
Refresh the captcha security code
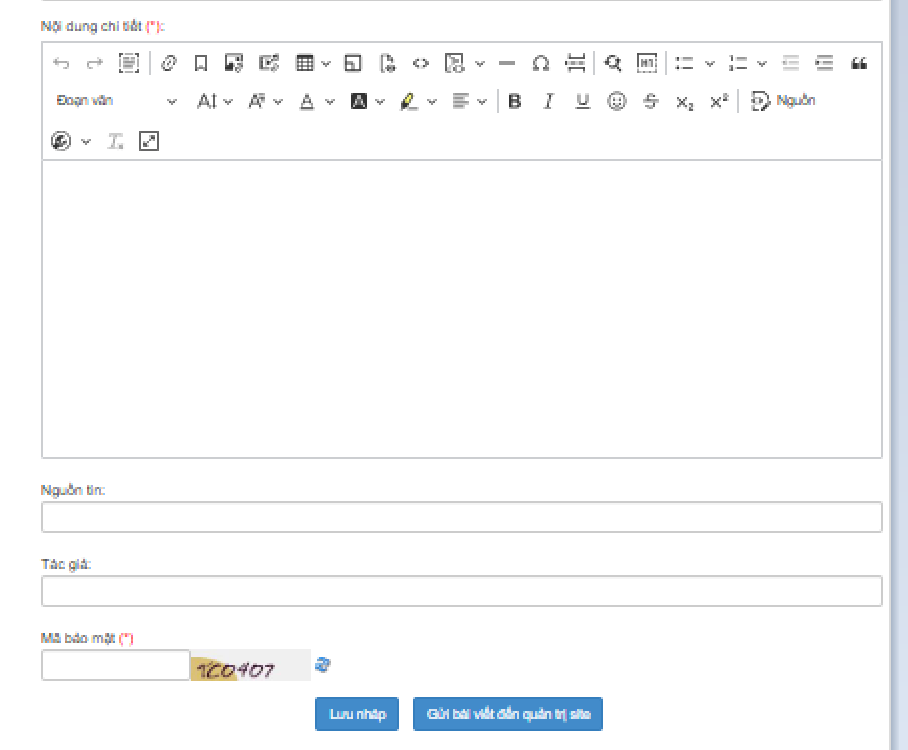pyautogui.click(x=323, y=665)
